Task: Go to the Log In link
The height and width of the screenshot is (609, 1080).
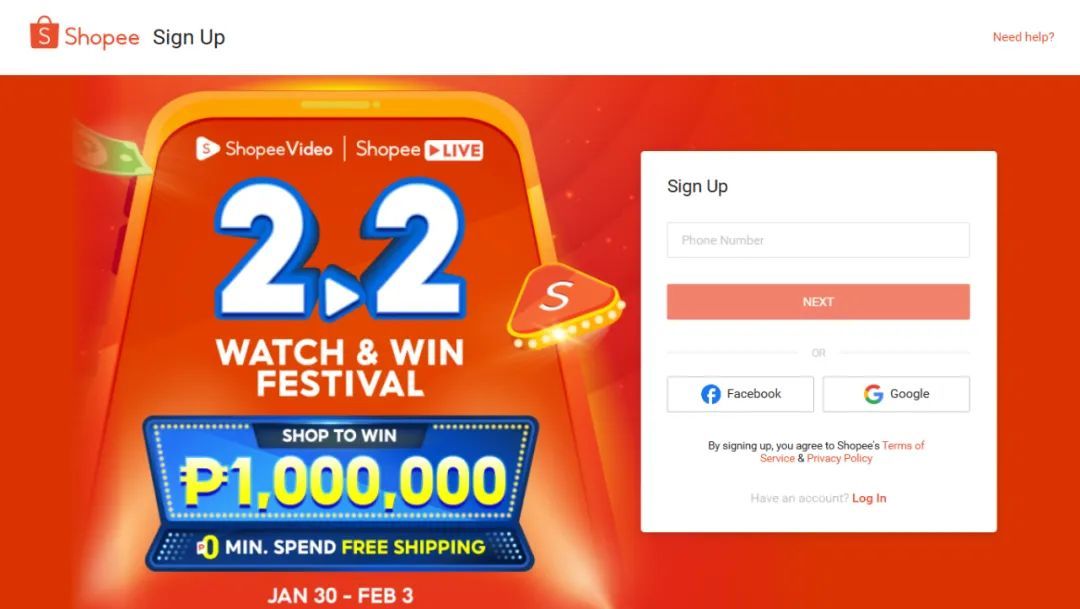Action: (x=869, y=498)
